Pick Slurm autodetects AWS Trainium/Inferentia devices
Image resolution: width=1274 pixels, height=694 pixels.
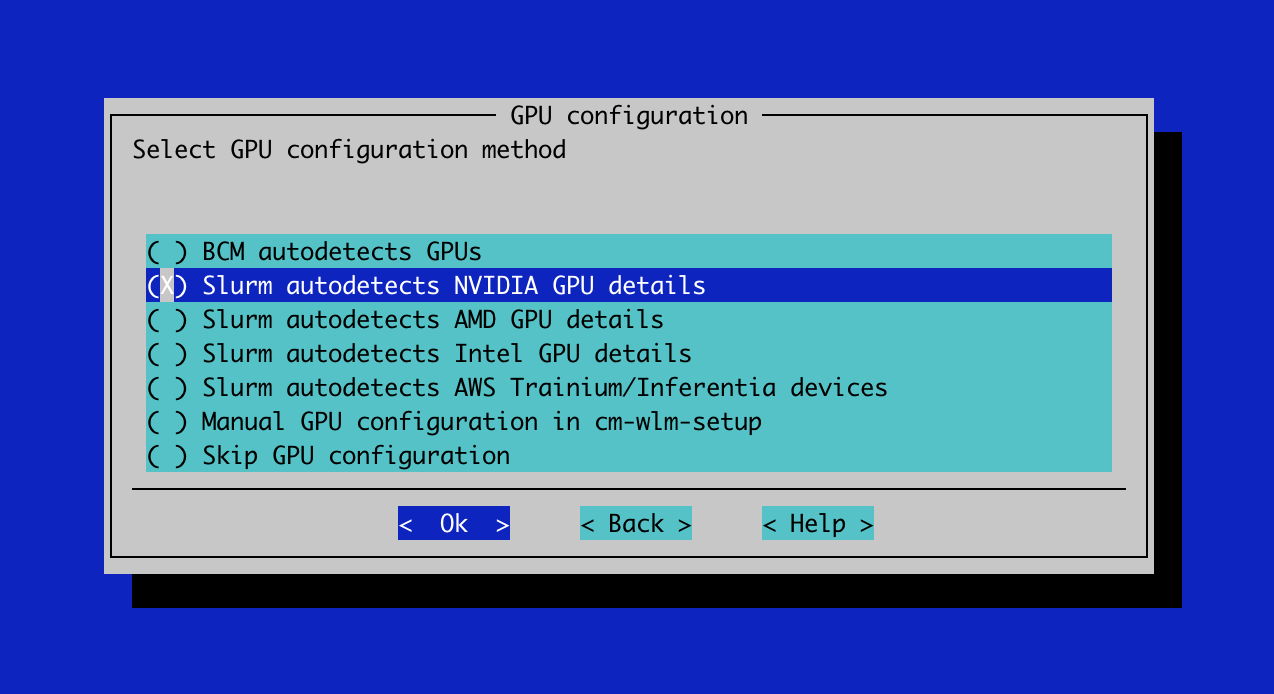pyautogui.click(x=629, y=387)
